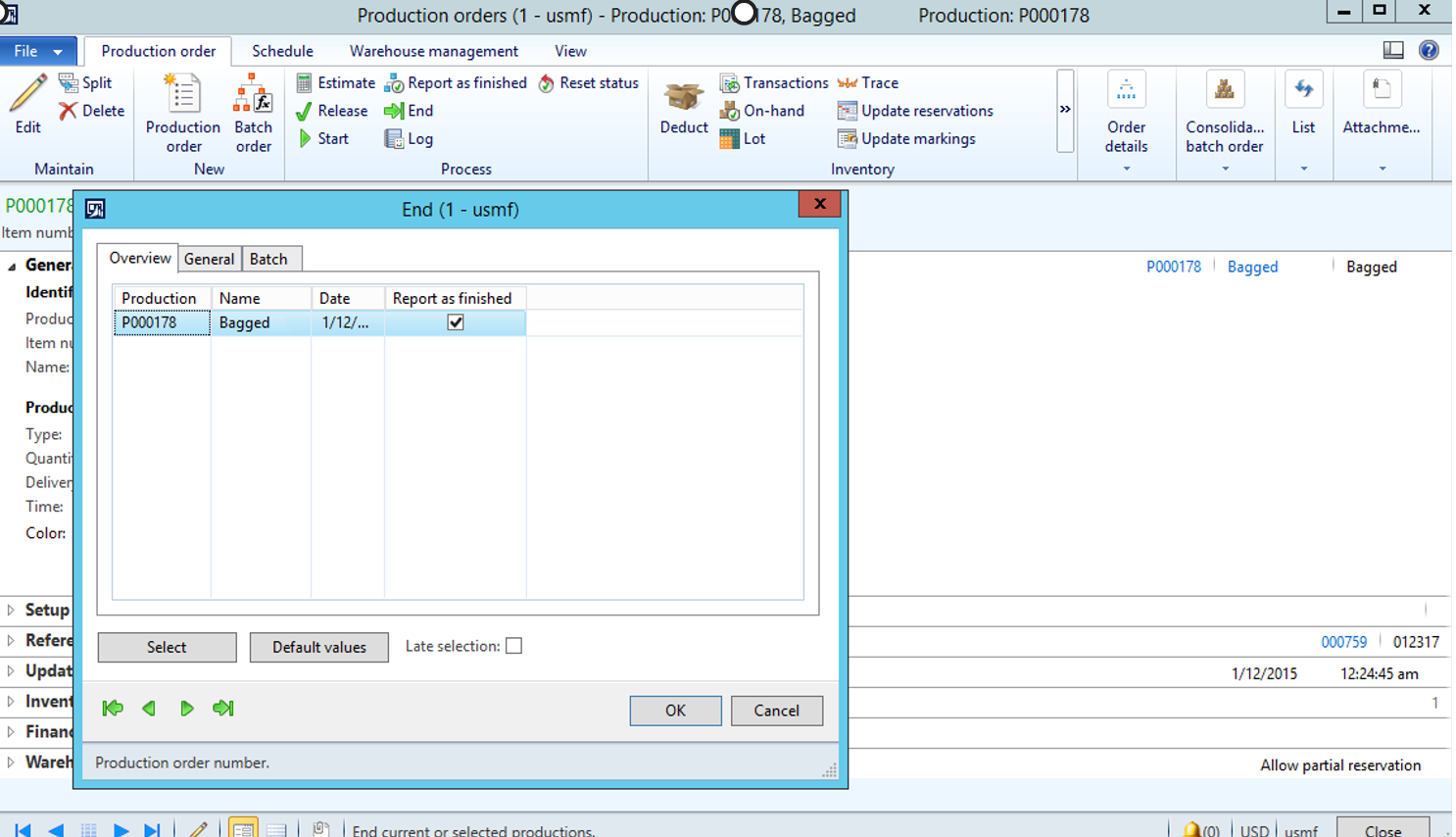Click the Trace icon in Inventory group
1456x837 pixels.
click(848, 83)
